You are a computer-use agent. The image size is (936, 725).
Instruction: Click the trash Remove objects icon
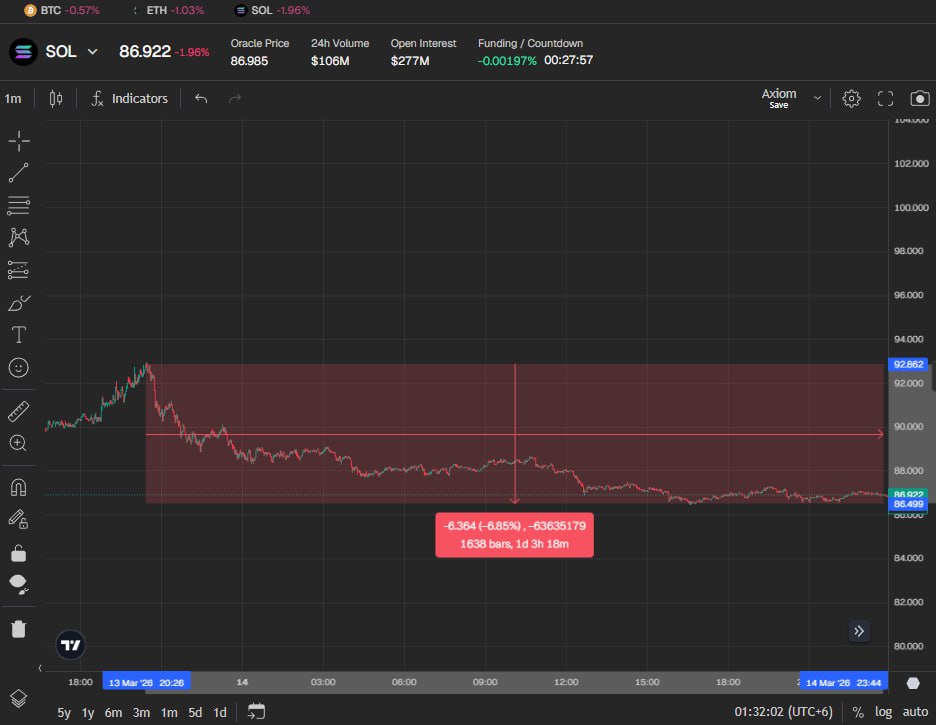pyautogui.click(x=19, y=629)
